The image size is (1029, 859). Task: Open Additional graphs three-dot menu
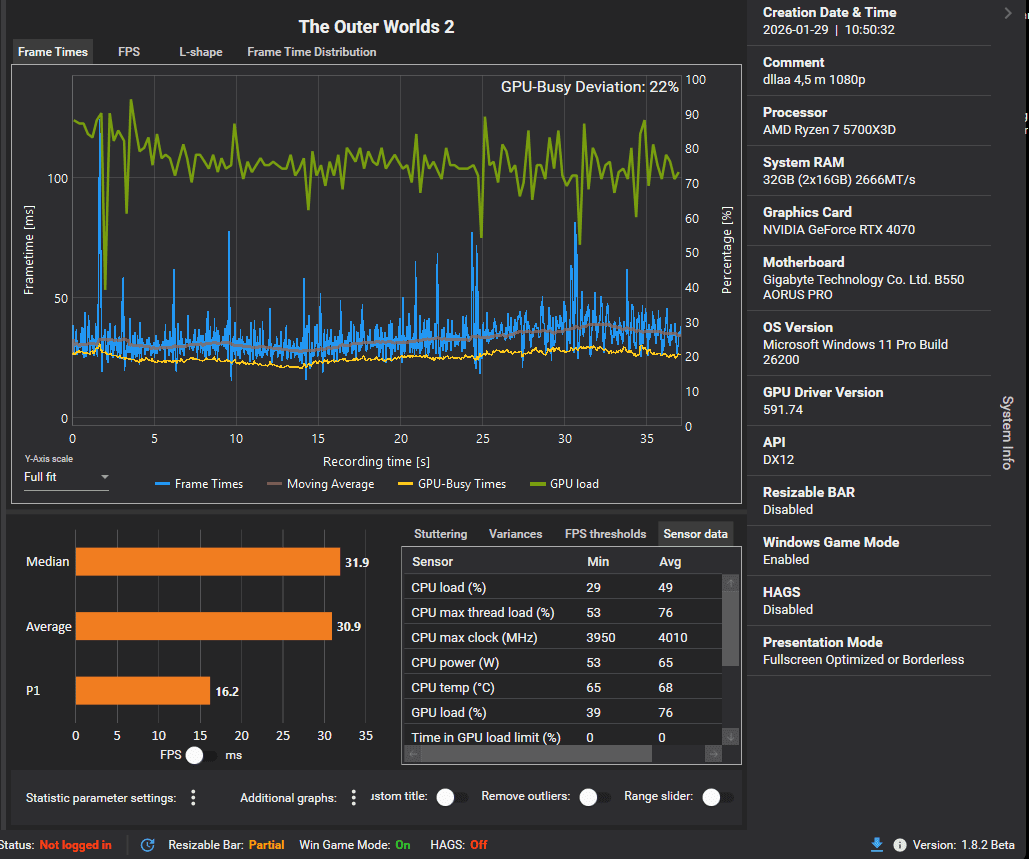354,797
